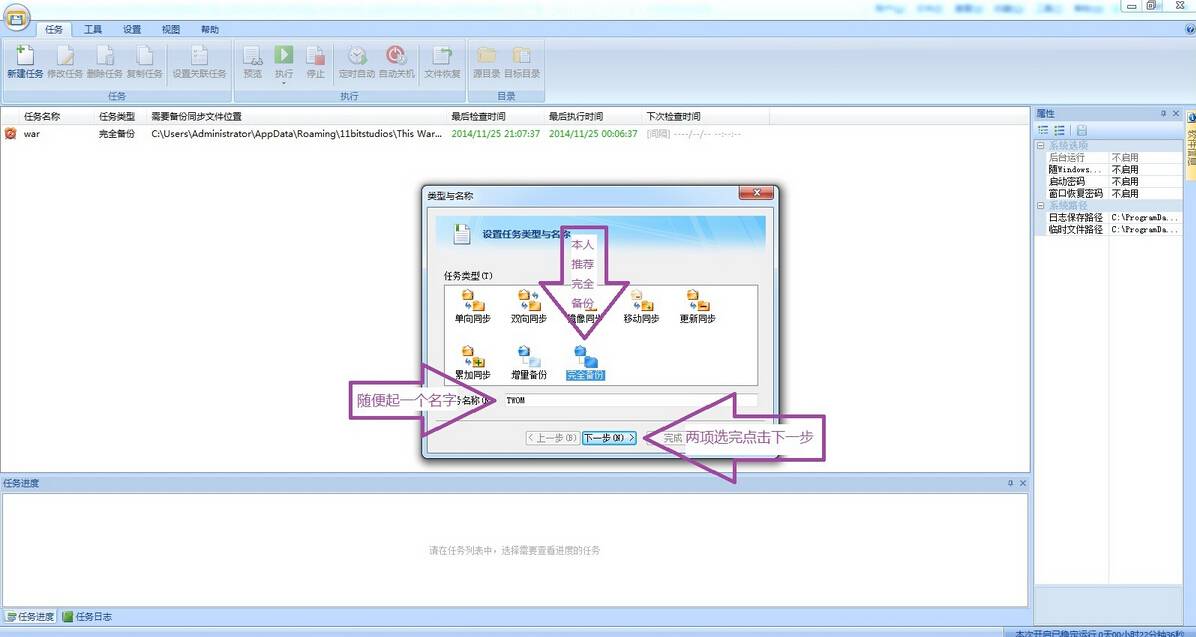Select 窗口恢复密码 property row
This screenshot has height=637, width=1196.
pyautogui.click(x=1108, y=194)
